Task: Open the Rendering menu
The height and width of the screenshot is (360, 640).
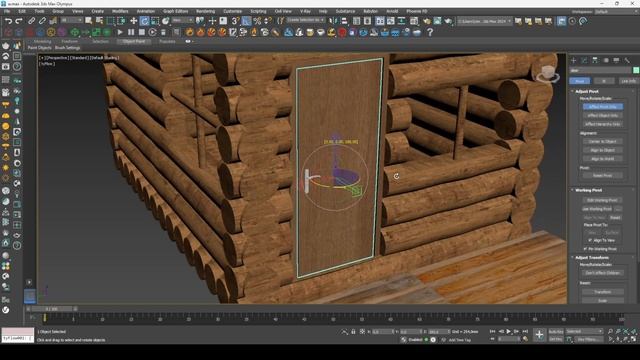Action: [x=205, y=11]
